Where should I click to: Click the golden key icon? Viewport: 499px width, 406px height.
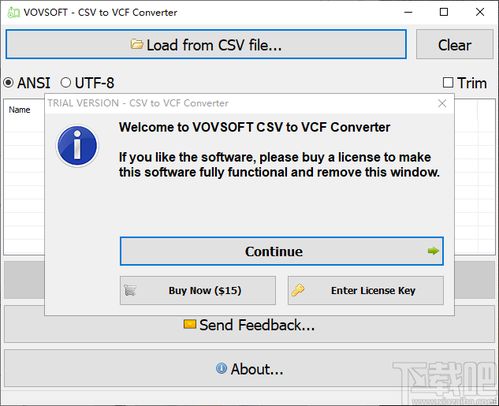(x=297, y=290)
